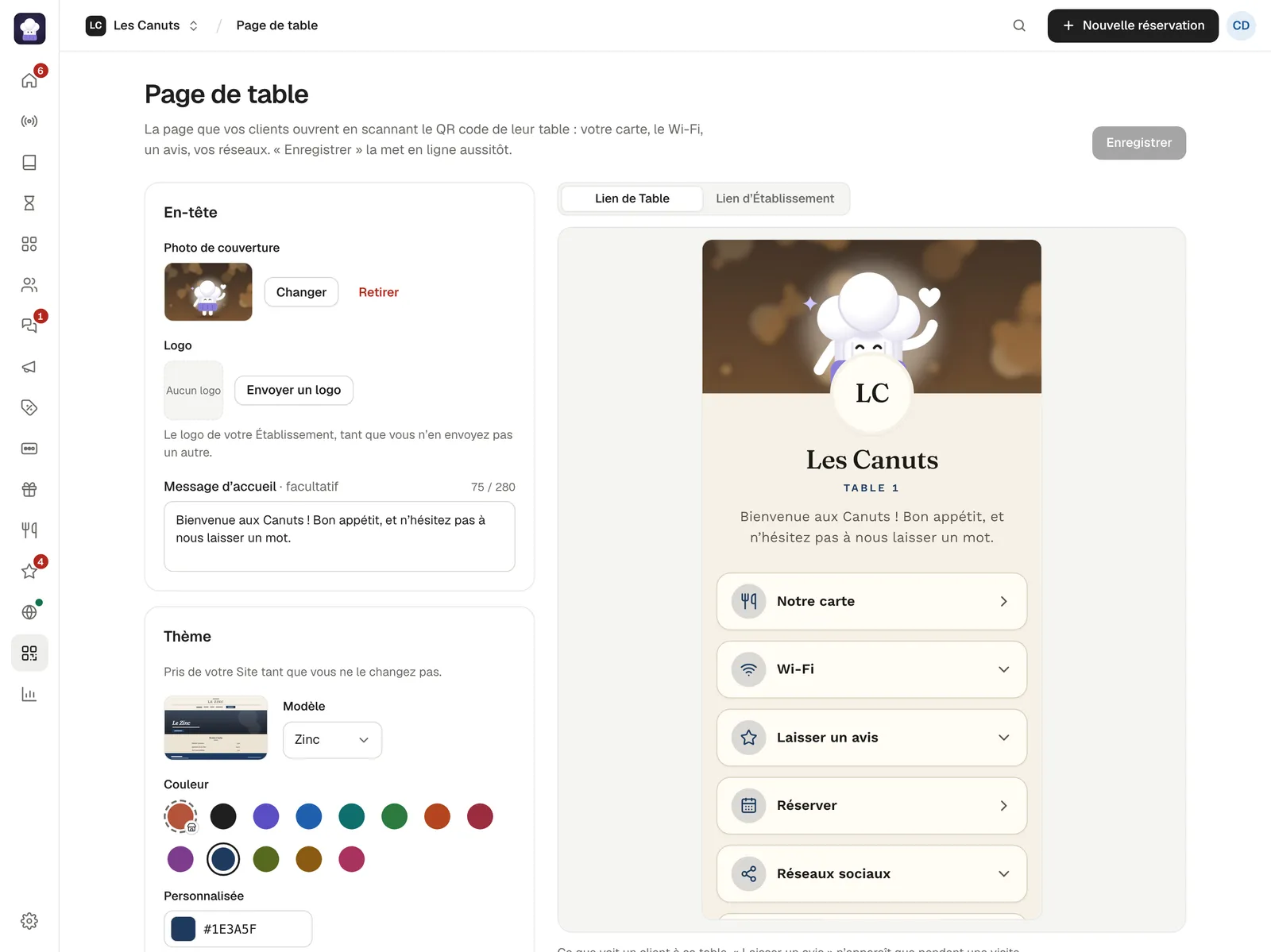Open the CD user avatar
This screenshot has width=1271, height=952.
point(1241,25)
